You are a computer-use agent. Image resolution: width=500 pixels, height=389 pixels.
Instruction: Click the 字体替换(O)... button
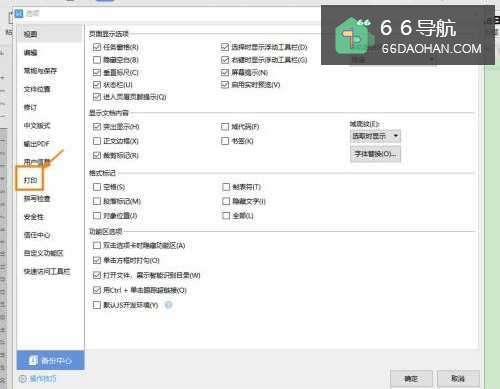376,154
